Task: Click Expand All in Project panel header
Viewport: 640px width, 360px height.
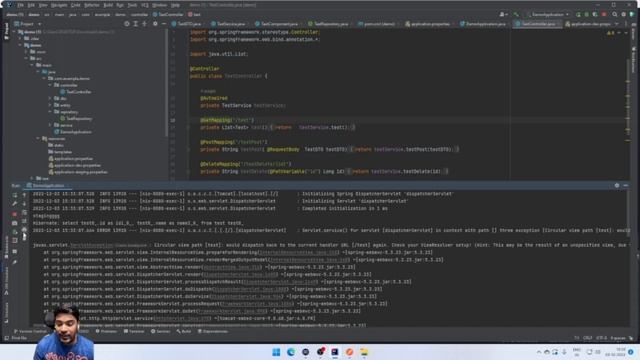Action: [x=136, y=24]
